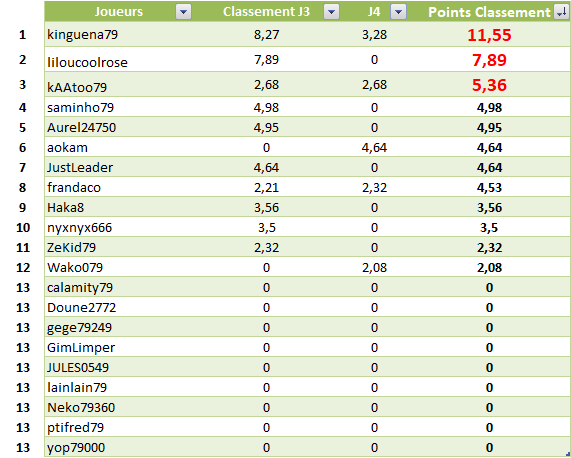Select the player name Doune2772

coord(82,308)
